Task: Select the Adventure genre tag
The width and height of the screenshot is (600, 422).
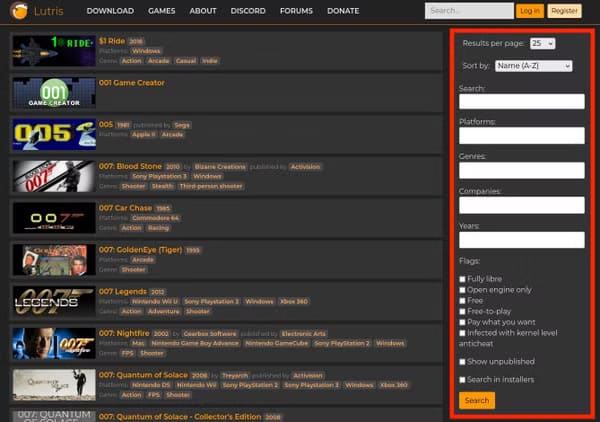Action: pyautogui.click(x=163, y=311)
